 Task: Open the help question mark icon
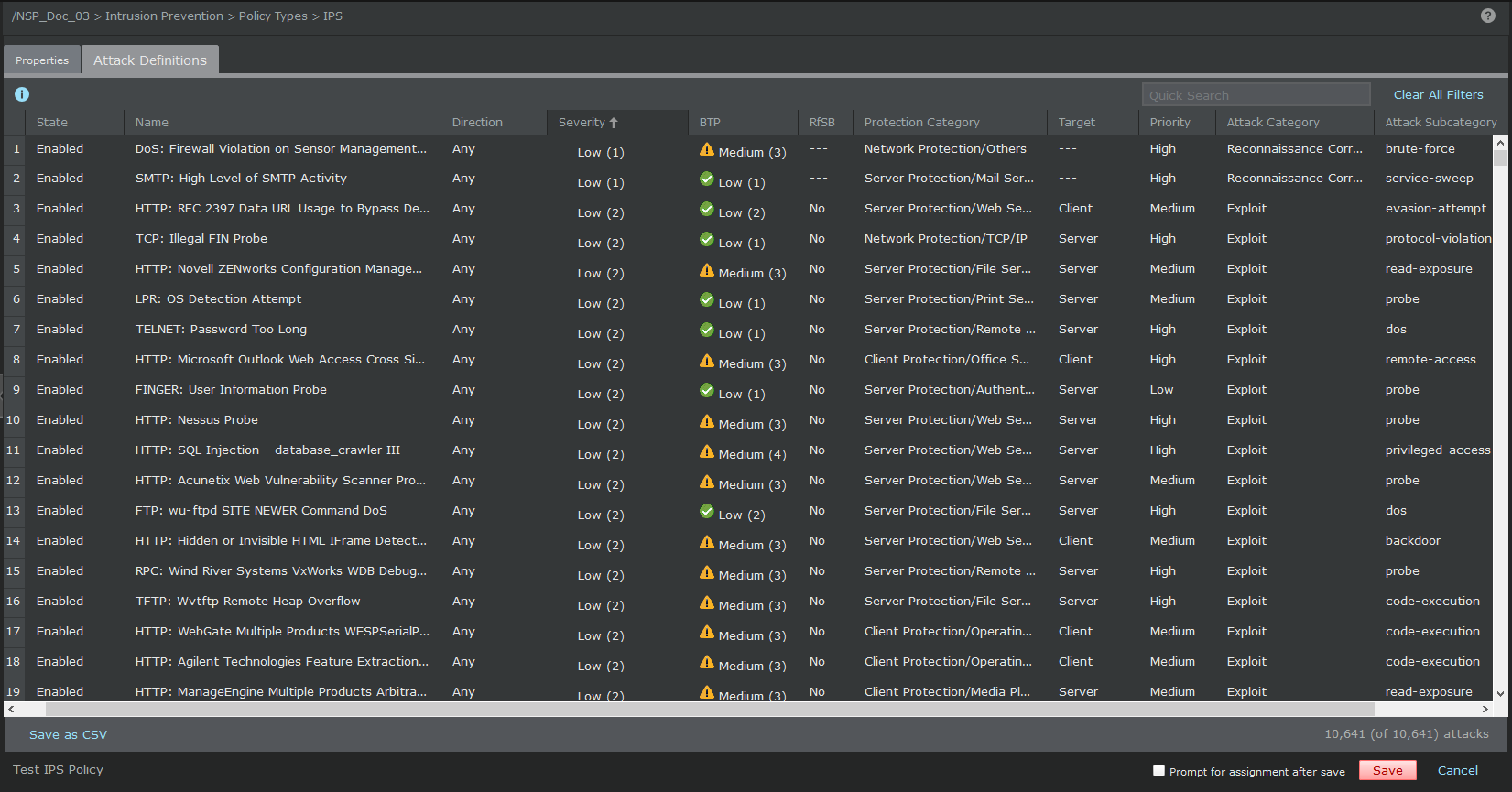1488,16
